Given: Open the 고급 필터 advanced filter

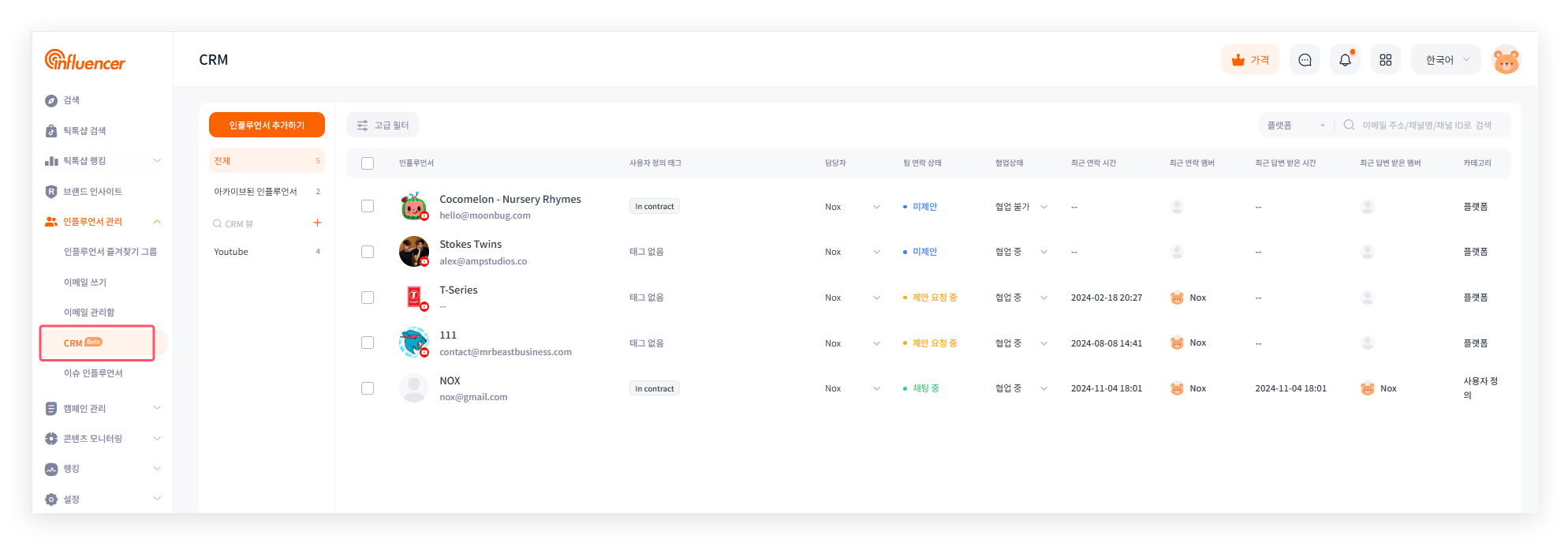Looking at the screenshot, I should (383, 125).
